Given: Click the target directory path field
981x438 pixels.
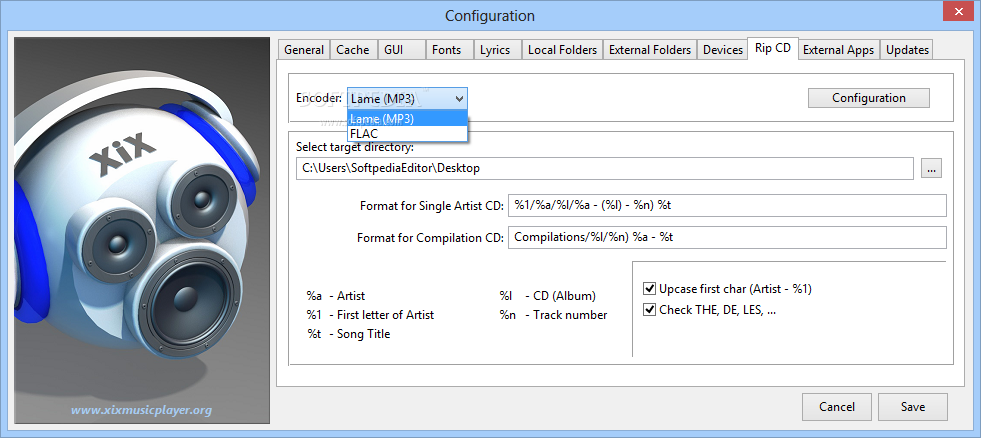Looking at the screenshot, I should [x=605, y=169].
